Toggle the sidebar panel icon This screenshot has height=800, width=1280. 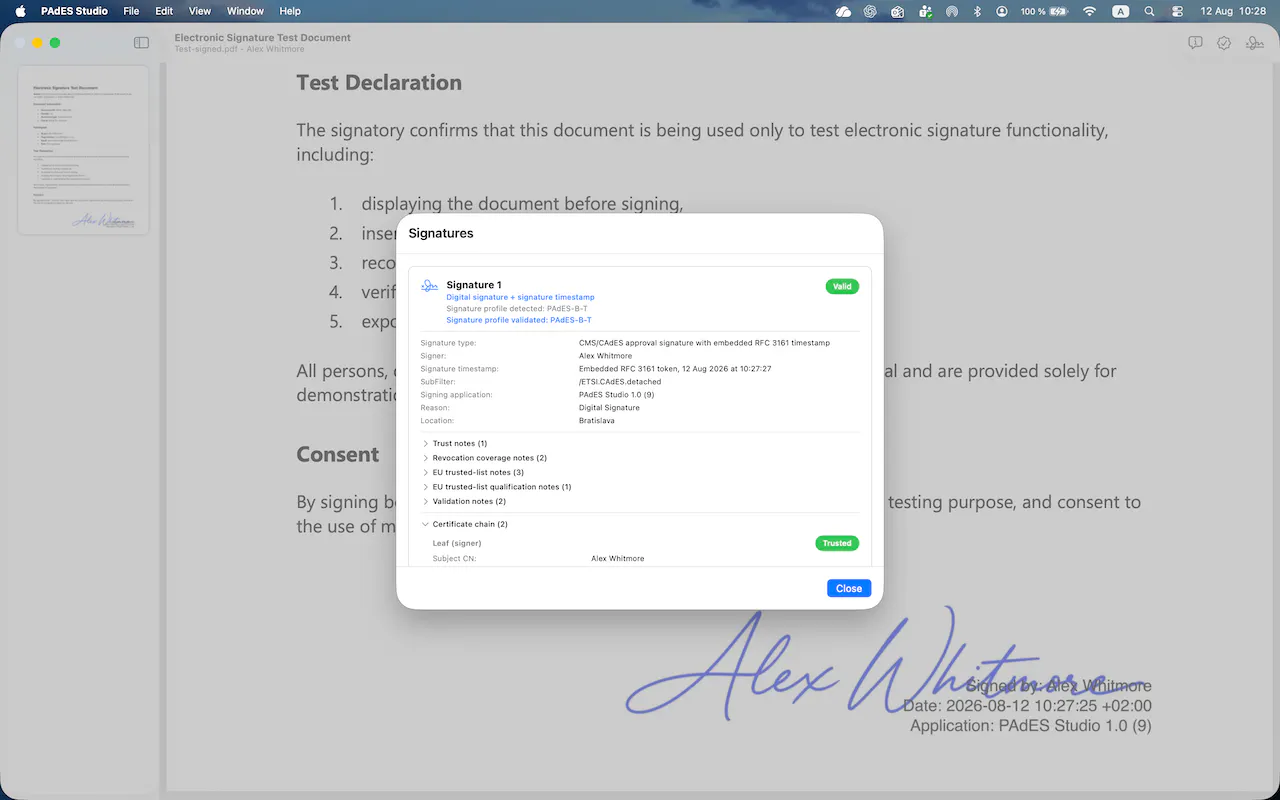click(142, 43)
